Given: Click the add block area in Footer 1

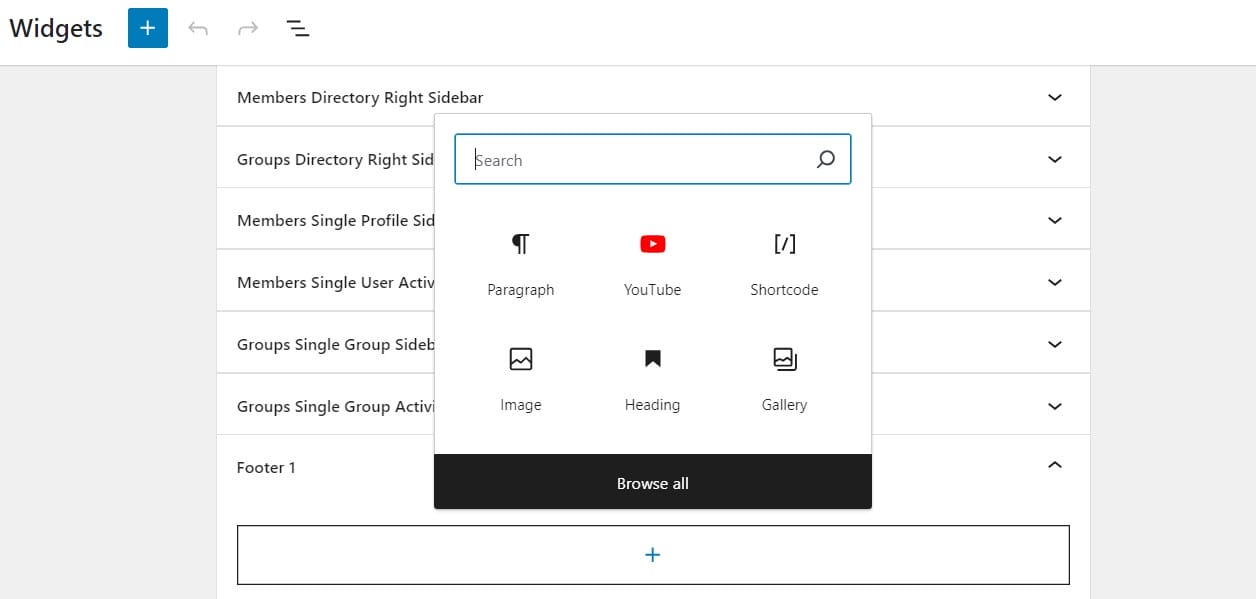Looking at the screenshot, I should click(652, 555).
